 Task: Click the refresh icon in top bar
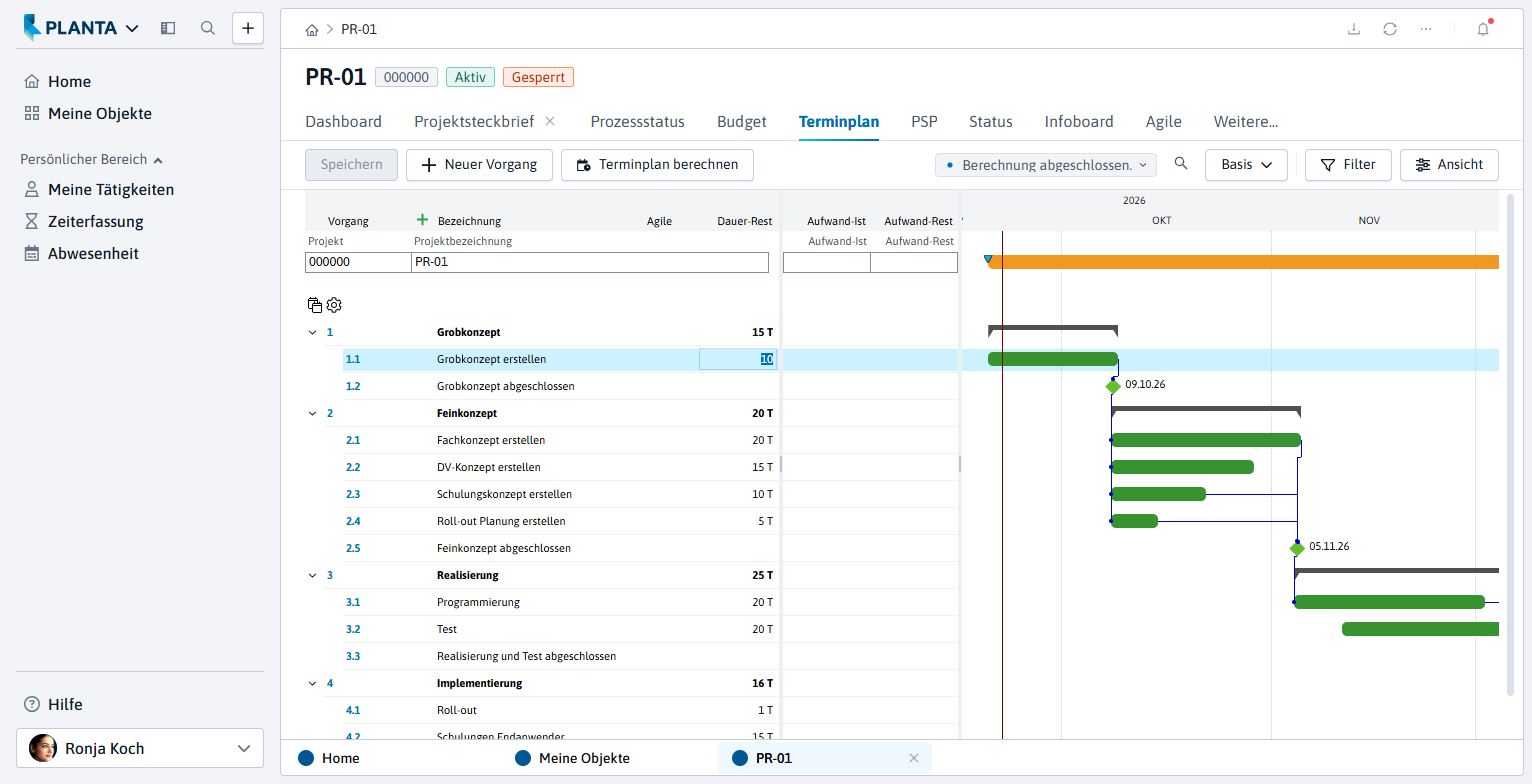point(1390,29)
